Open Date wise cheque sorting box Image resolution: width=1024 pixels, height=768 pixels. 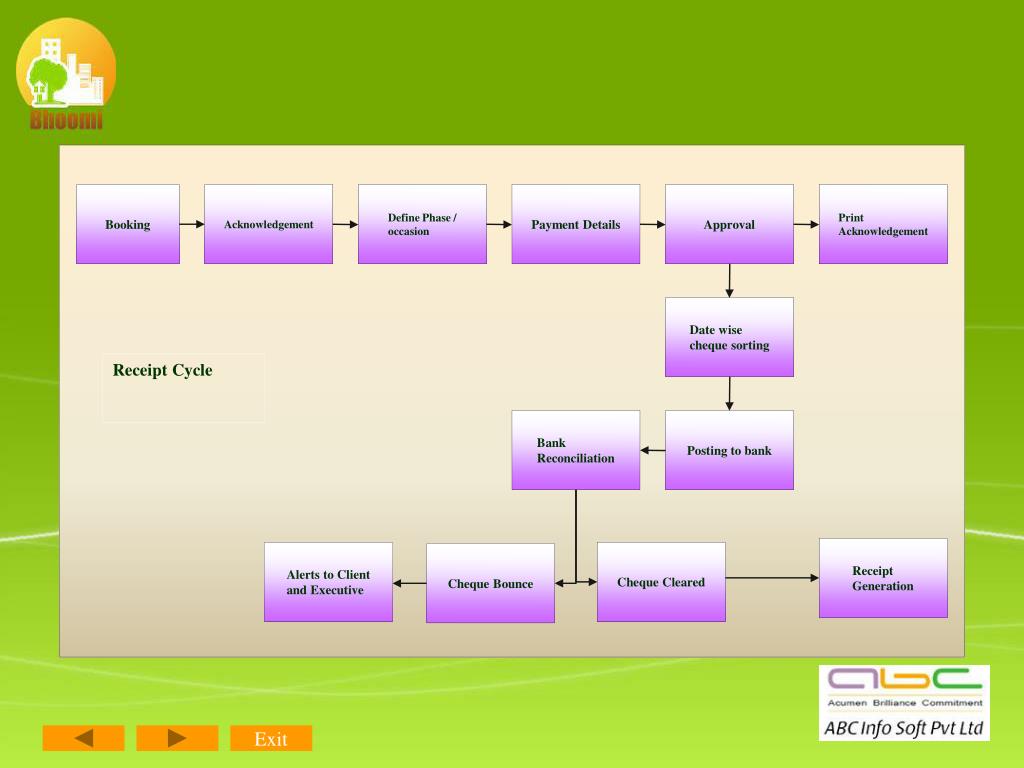pos(729,337)
